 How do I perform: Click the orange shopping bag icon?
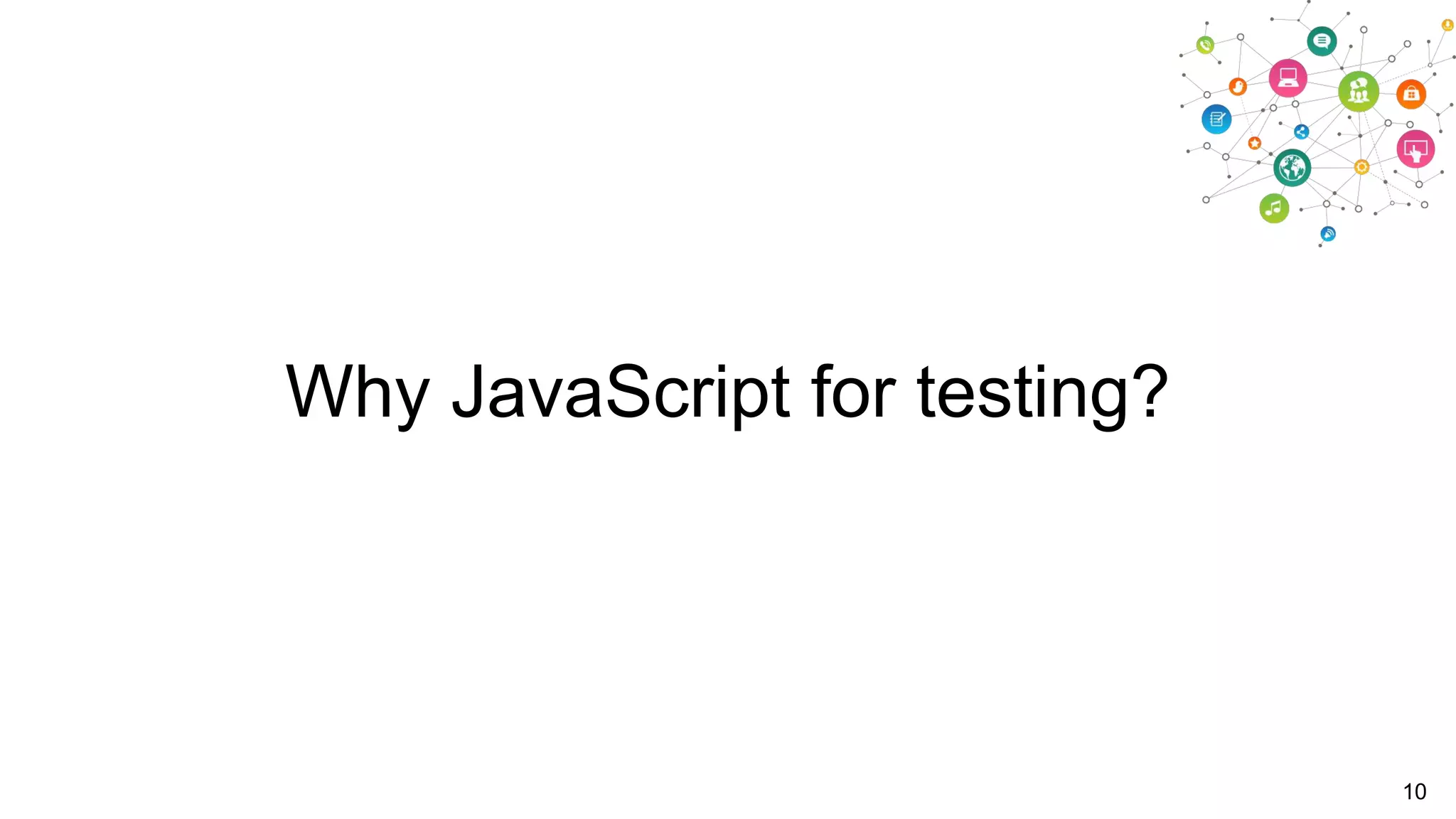click(x=1411, y=94)
